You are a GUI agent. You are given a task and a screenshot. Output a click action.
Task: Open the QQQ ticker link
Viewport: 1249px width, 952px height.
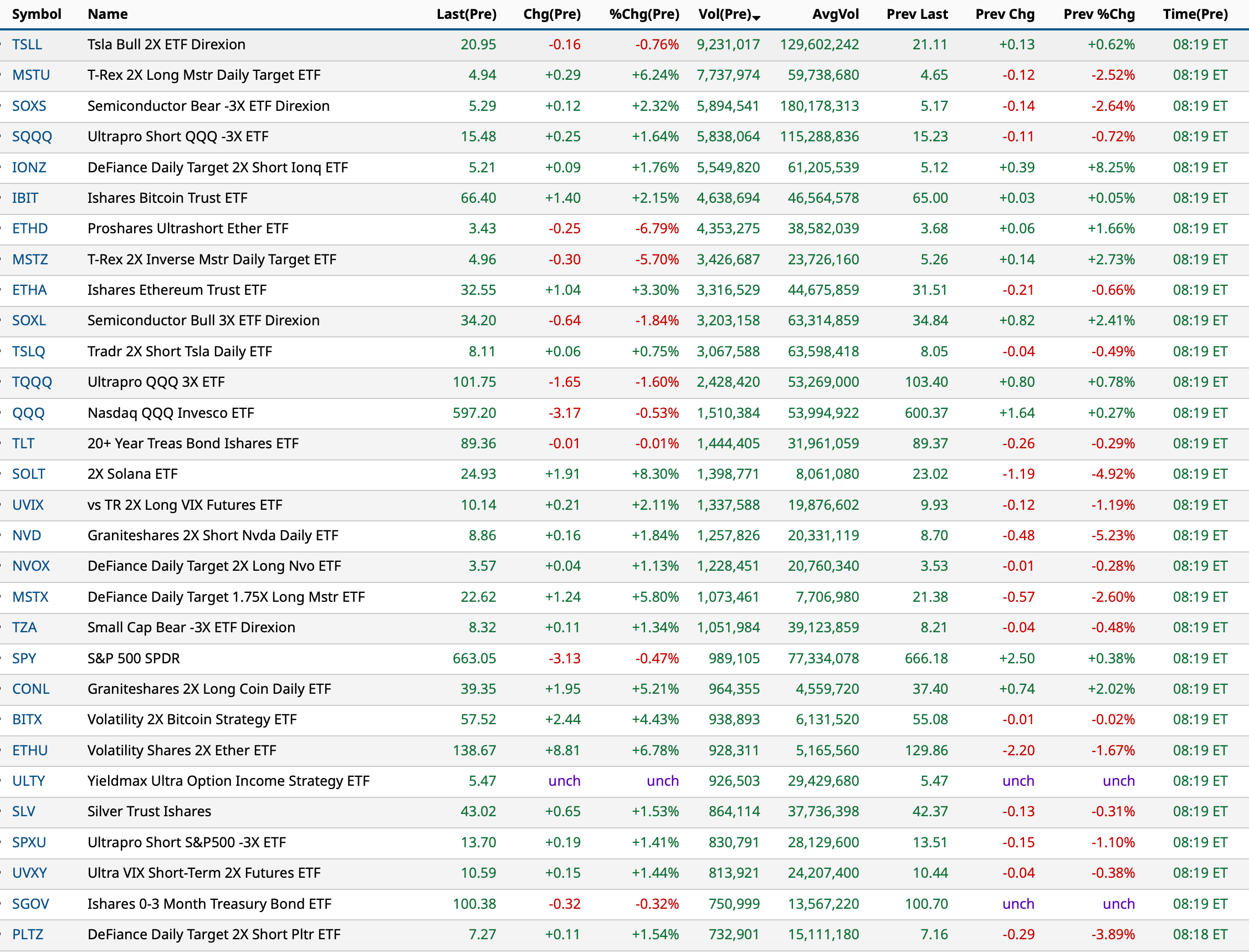pyautogui.click(x=28, y=413)
